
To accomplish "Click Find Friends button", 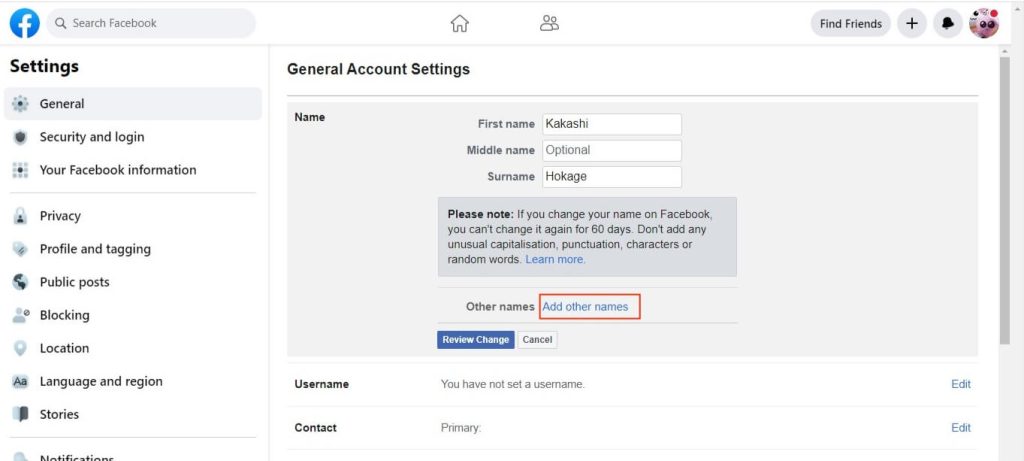I will (850, 24).
